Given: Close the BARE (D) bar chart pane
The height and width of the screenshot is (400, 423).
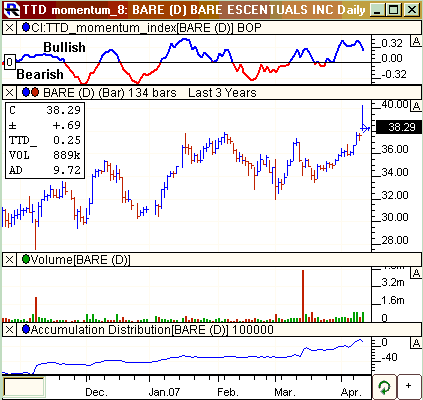Looking at the screenshot, I should (x=9, y=93).
